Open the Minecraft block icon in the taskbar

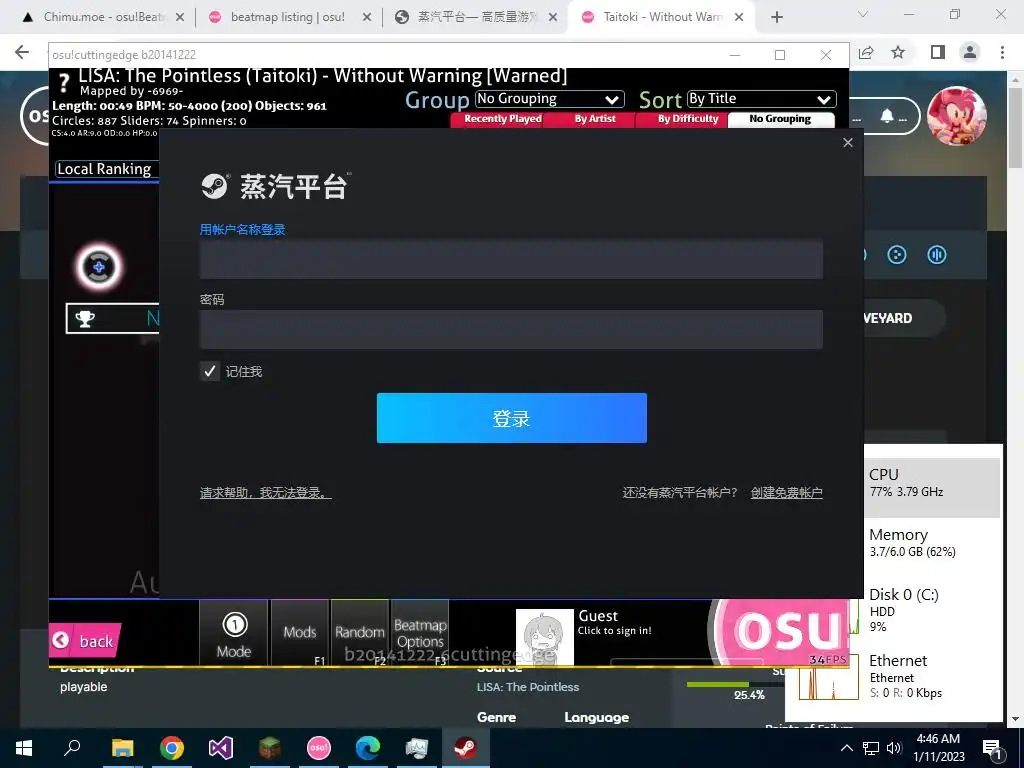point(270,748)
